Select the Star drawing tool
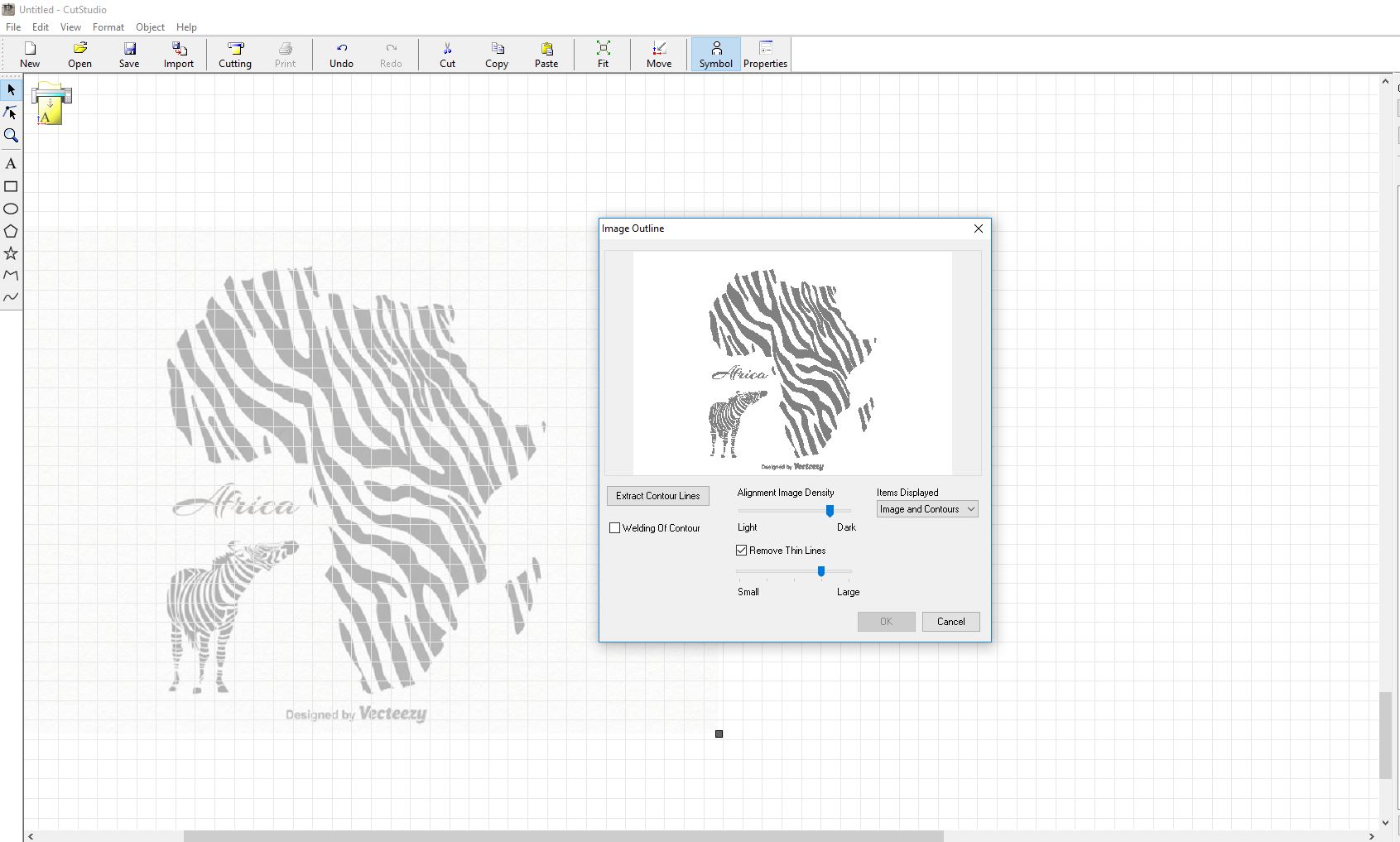Screen dimensions: 1400x842 click(x=11, y=253)
